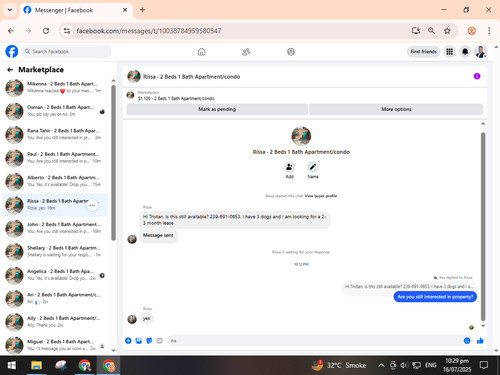The image size is (500, 375).
Task: Open the site information icon in address bar
Action: [67, 31]
